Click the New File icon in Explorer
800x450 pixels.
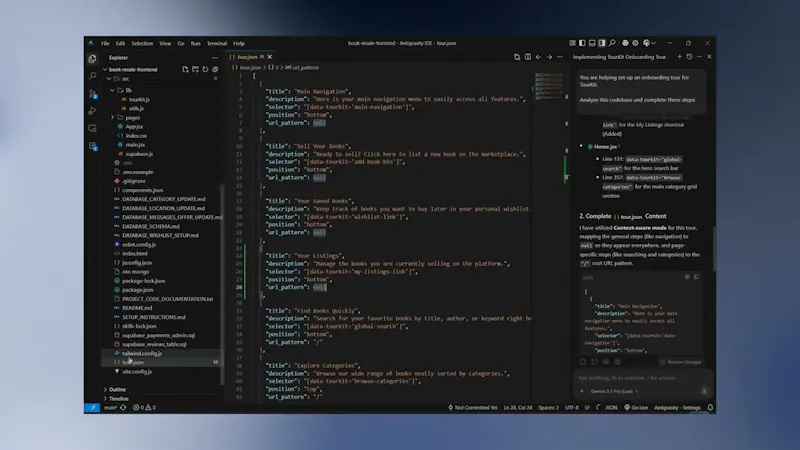pyautogui.click(x=185, y=69)
